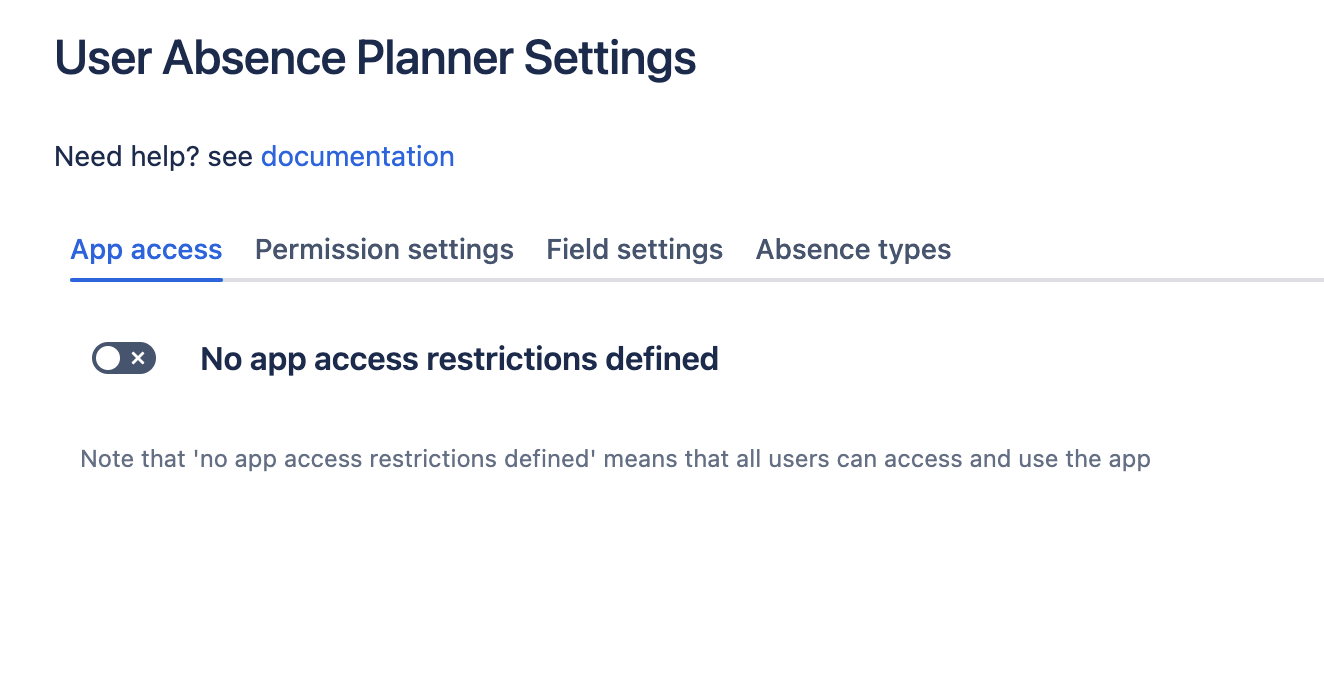Click the X icon inside the toggle
Screen dimensions: 1324x682
pyautogui.click(x=139, y=358)
